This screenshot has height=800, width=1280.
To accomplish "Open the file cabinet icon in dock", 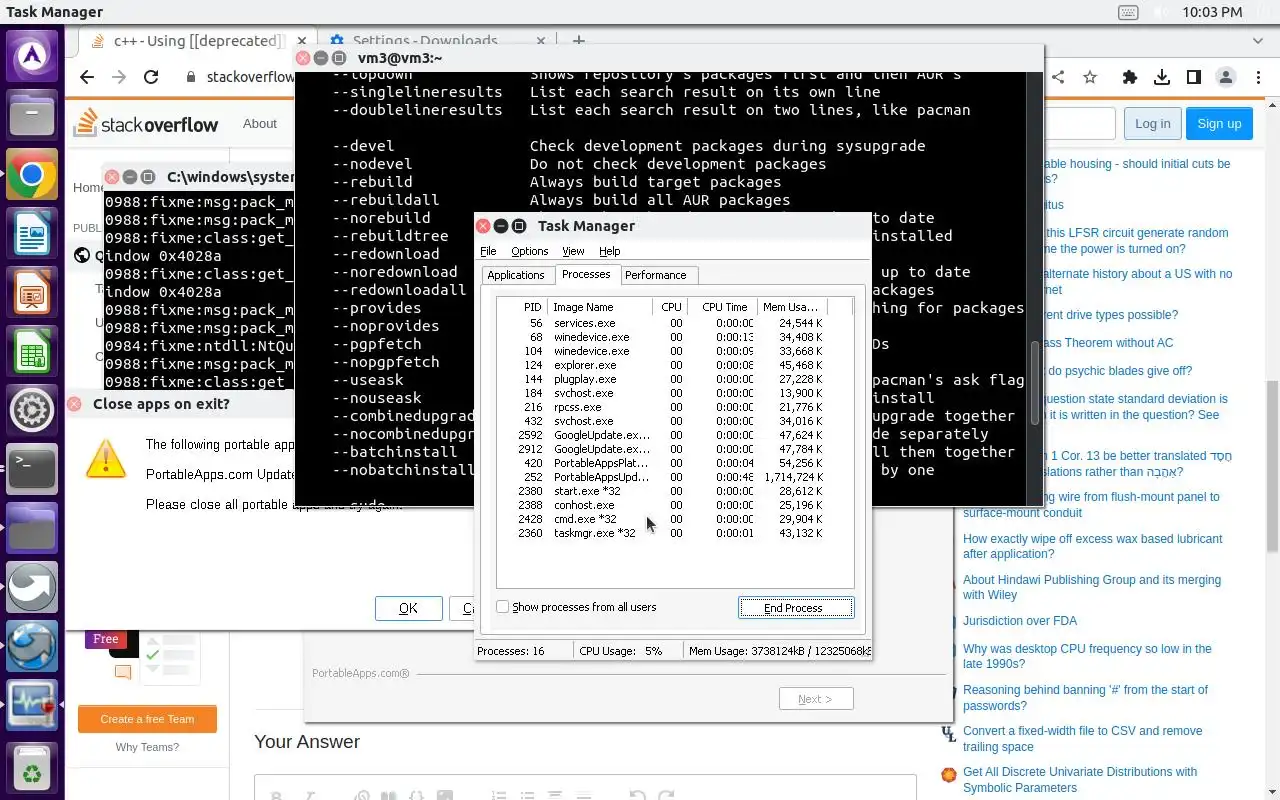I will tap(32, 117).
